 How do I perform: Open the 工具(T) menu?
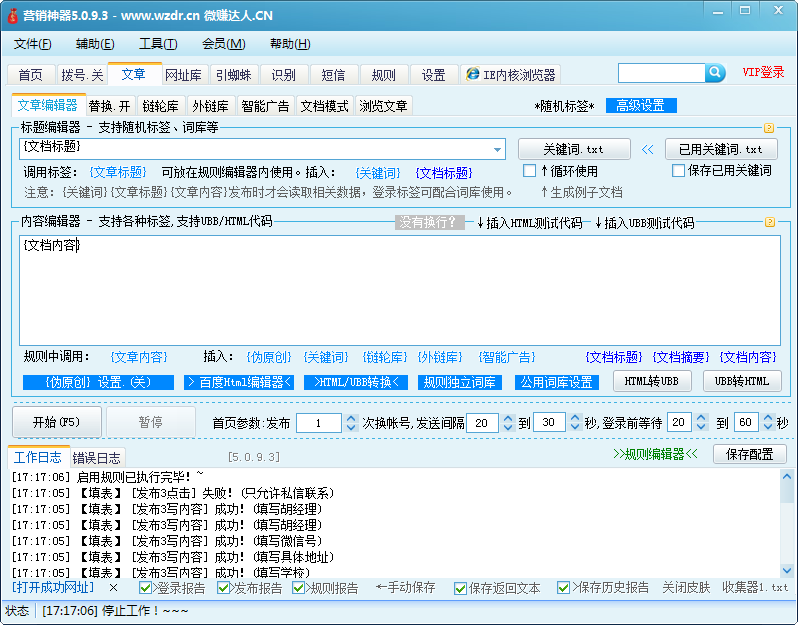157,44
